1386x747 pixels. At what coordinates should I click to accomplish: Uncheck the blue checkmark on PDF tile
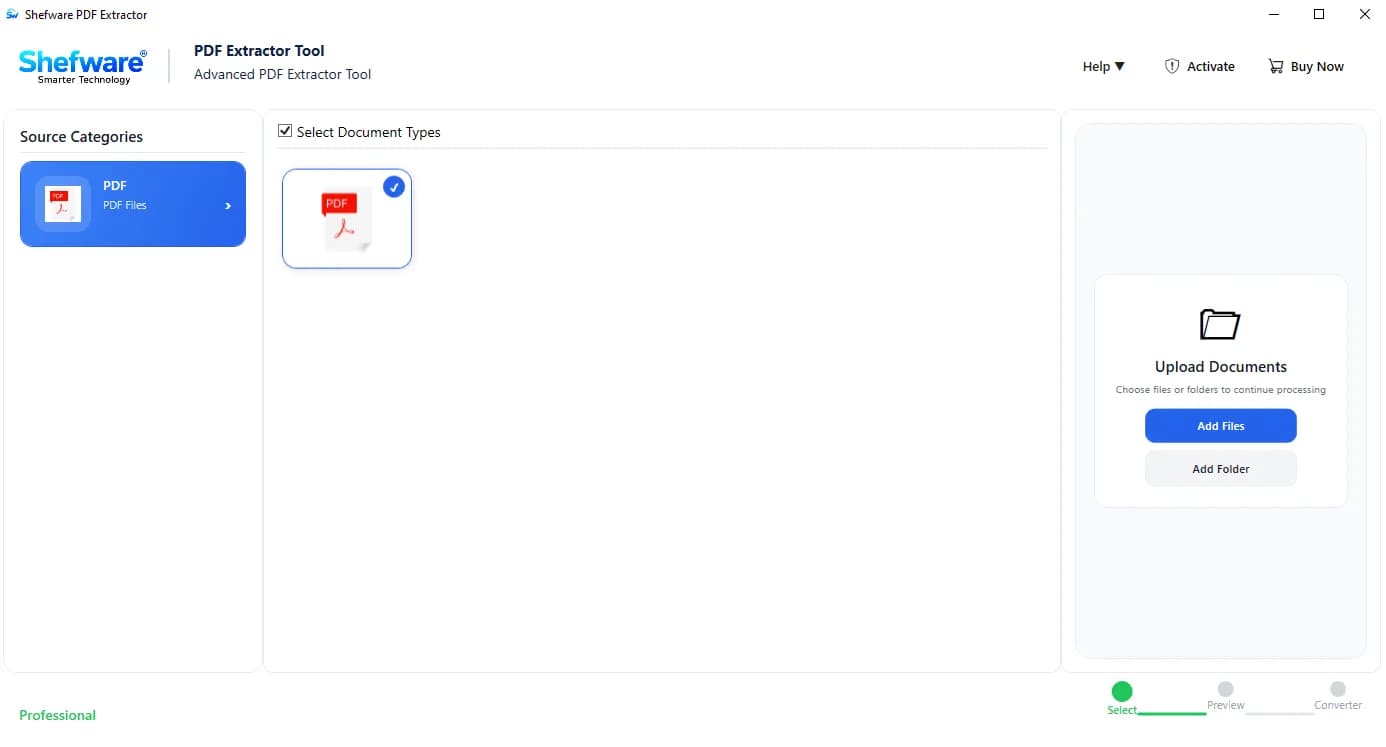(394, 187)
